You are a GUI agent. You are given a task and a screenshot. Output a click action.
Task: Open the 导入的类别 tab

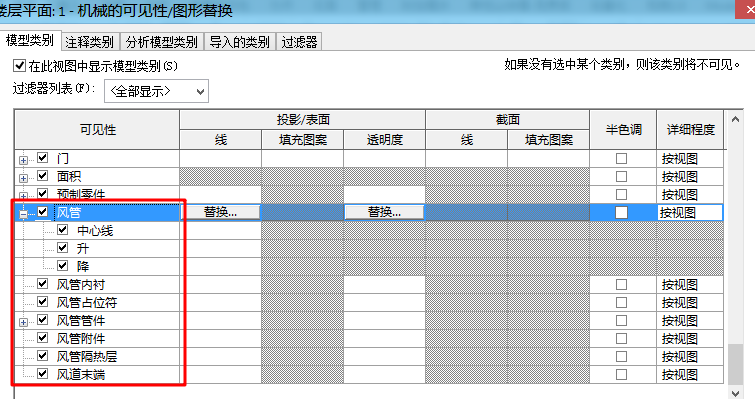240,42
